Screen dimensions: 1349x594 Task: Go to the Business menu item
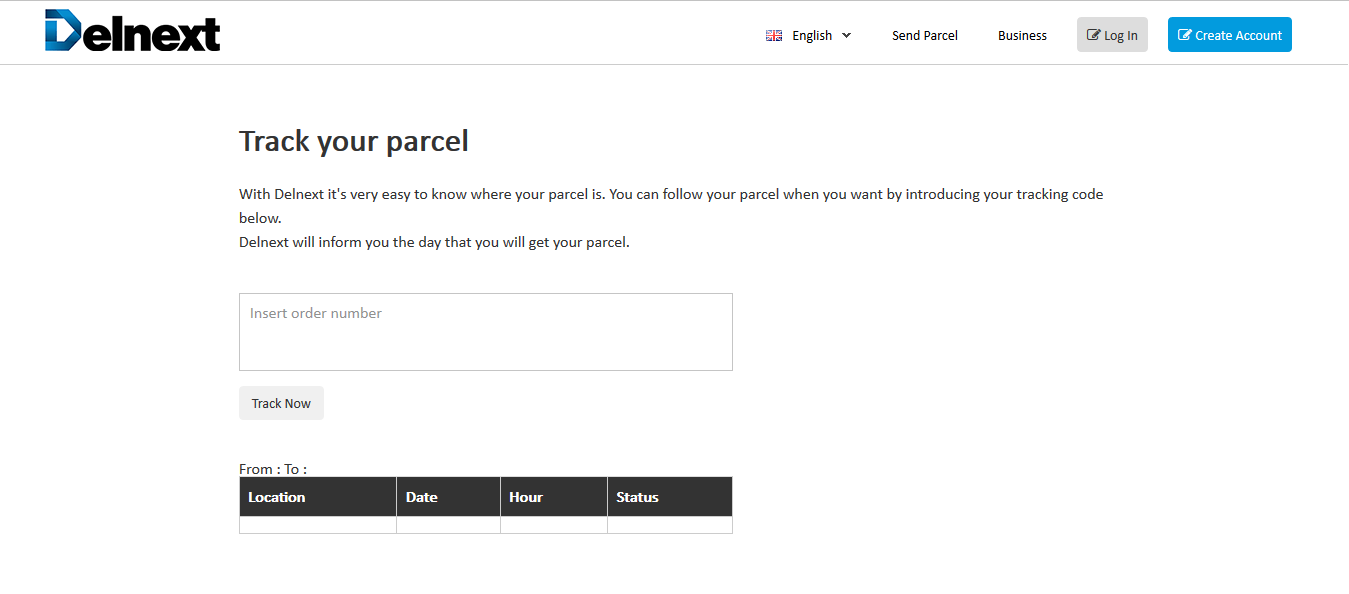tap(1022, 35)
